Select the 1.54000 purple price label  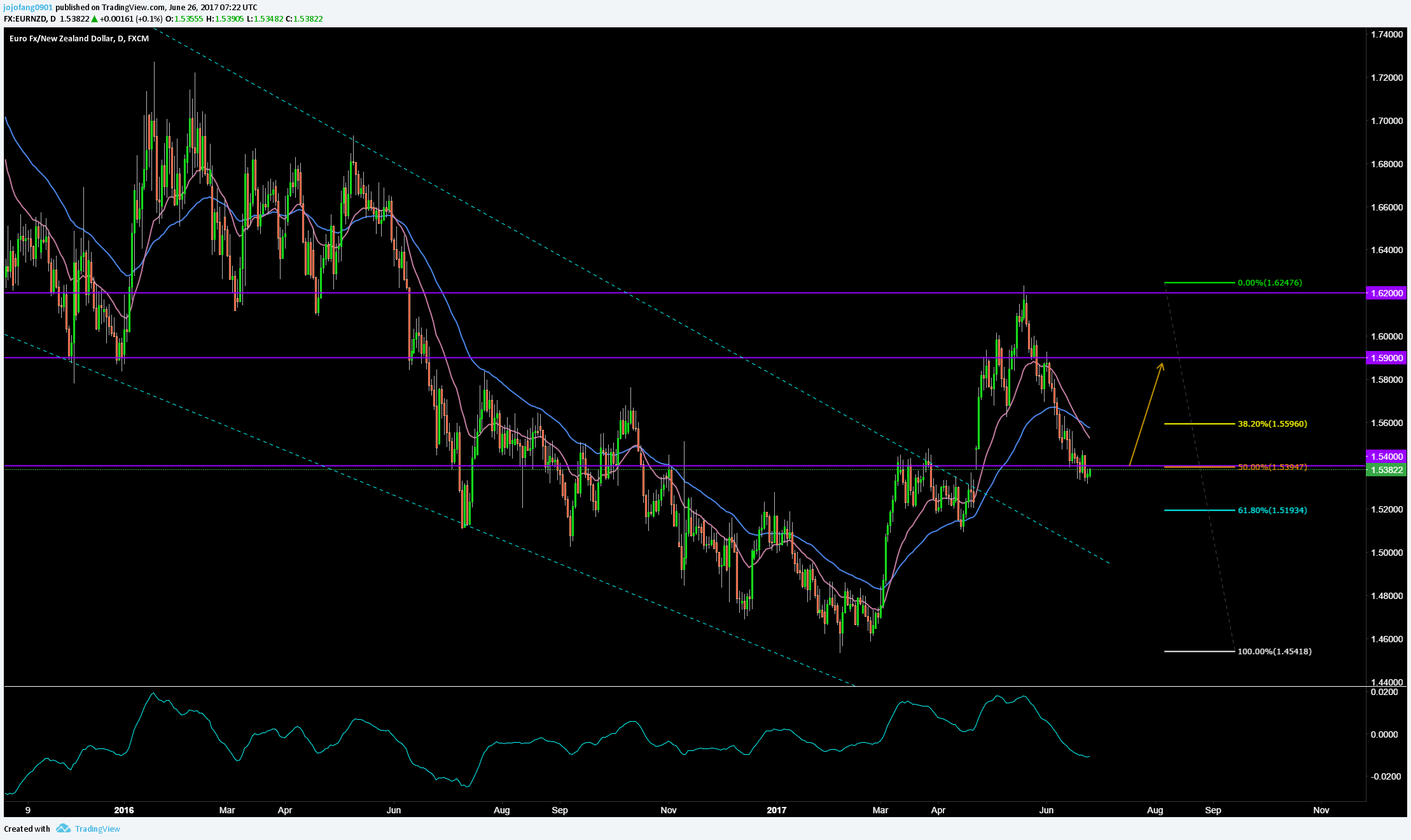click(1386, 457)
